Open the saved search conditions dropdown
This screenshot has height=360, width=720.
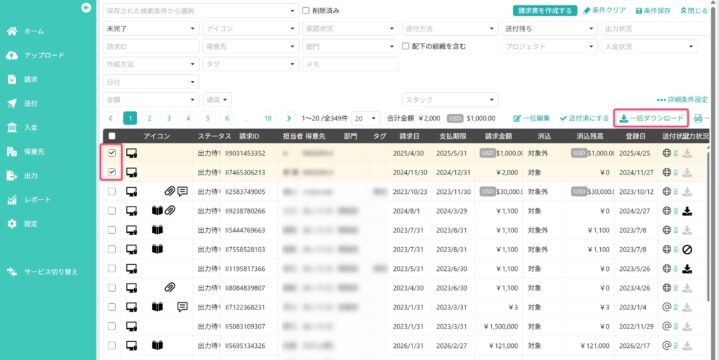click(x=201, y=11)
